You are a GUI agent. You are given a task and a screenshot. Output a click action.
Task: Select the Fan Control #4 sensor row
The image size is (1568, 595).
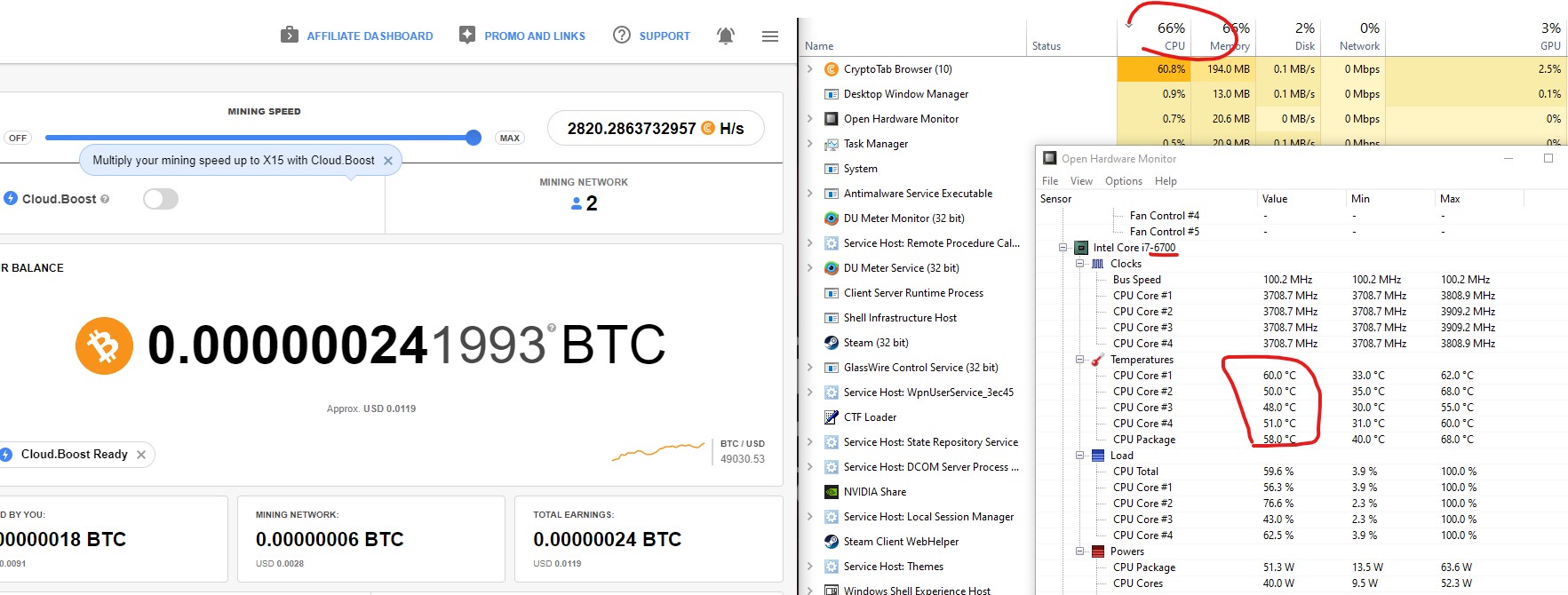tap(1303, 216)
